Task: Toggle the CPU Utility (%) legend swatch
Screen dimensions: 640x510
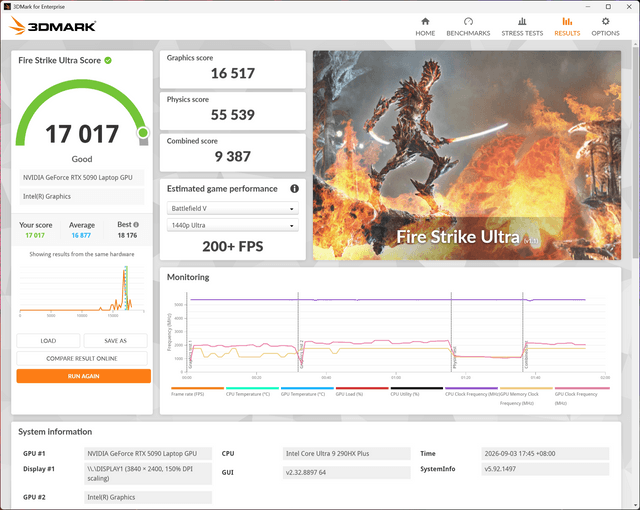Action: point(416,388)
